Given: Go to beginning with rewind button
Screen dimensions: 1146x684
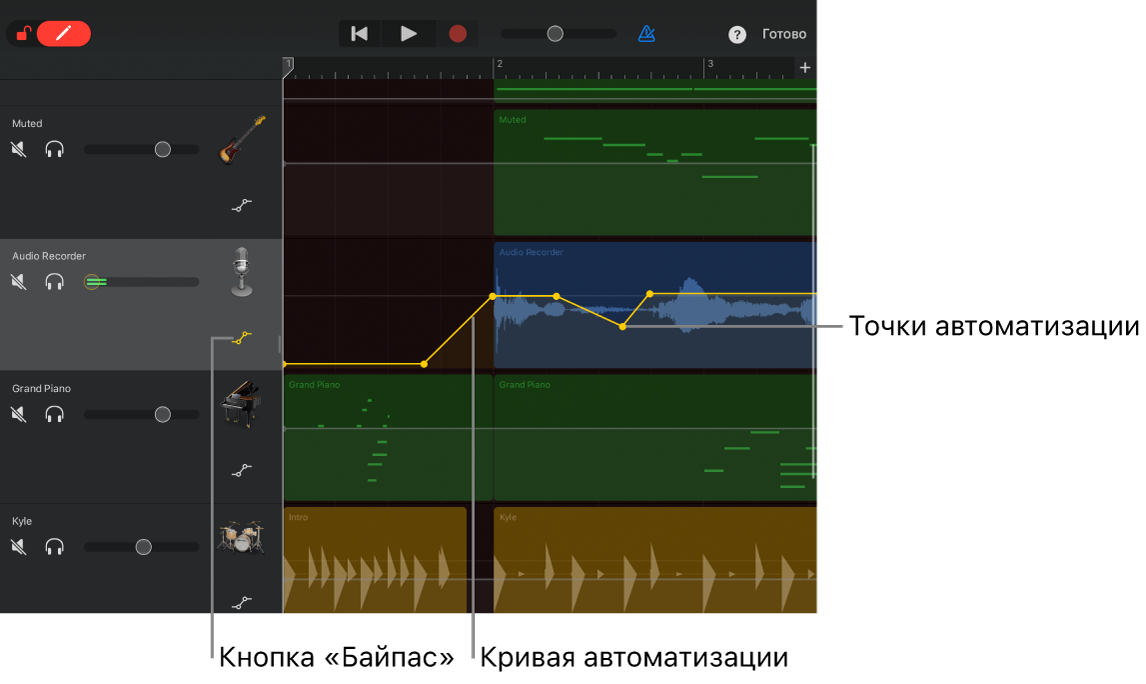Looking at the screenshot, I should pos(359,34).
